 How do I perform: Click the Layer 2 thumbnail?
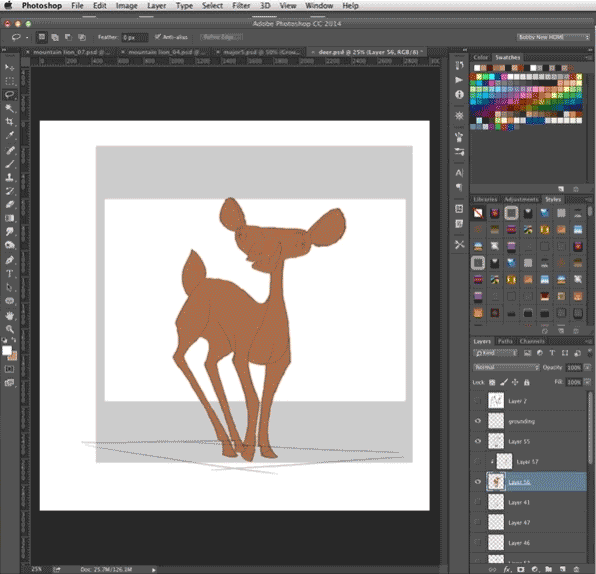tap(496, 401)
